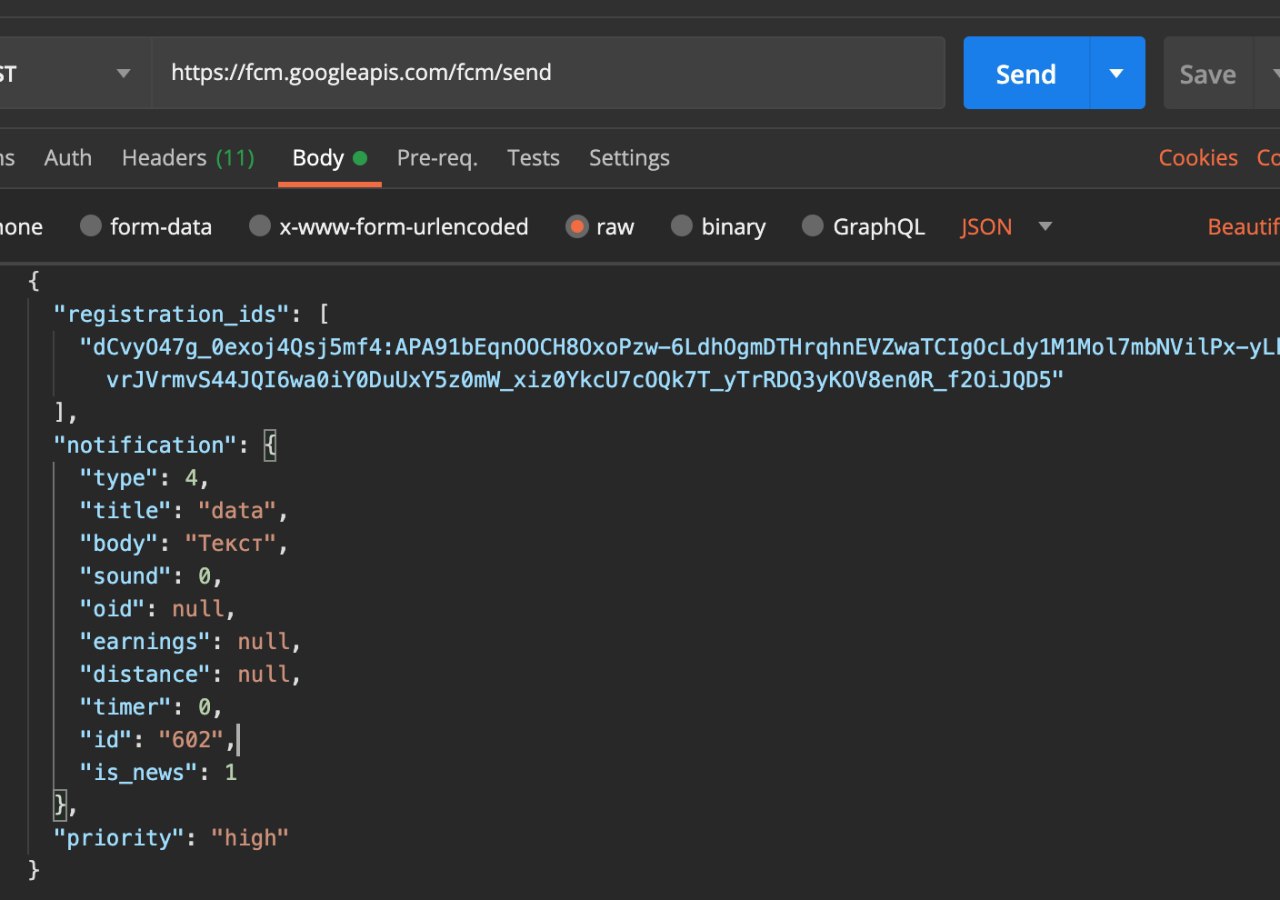Open the Headers (11) tab
The width and height of the screenshot is (1280, 900).
tap(188, 158)
